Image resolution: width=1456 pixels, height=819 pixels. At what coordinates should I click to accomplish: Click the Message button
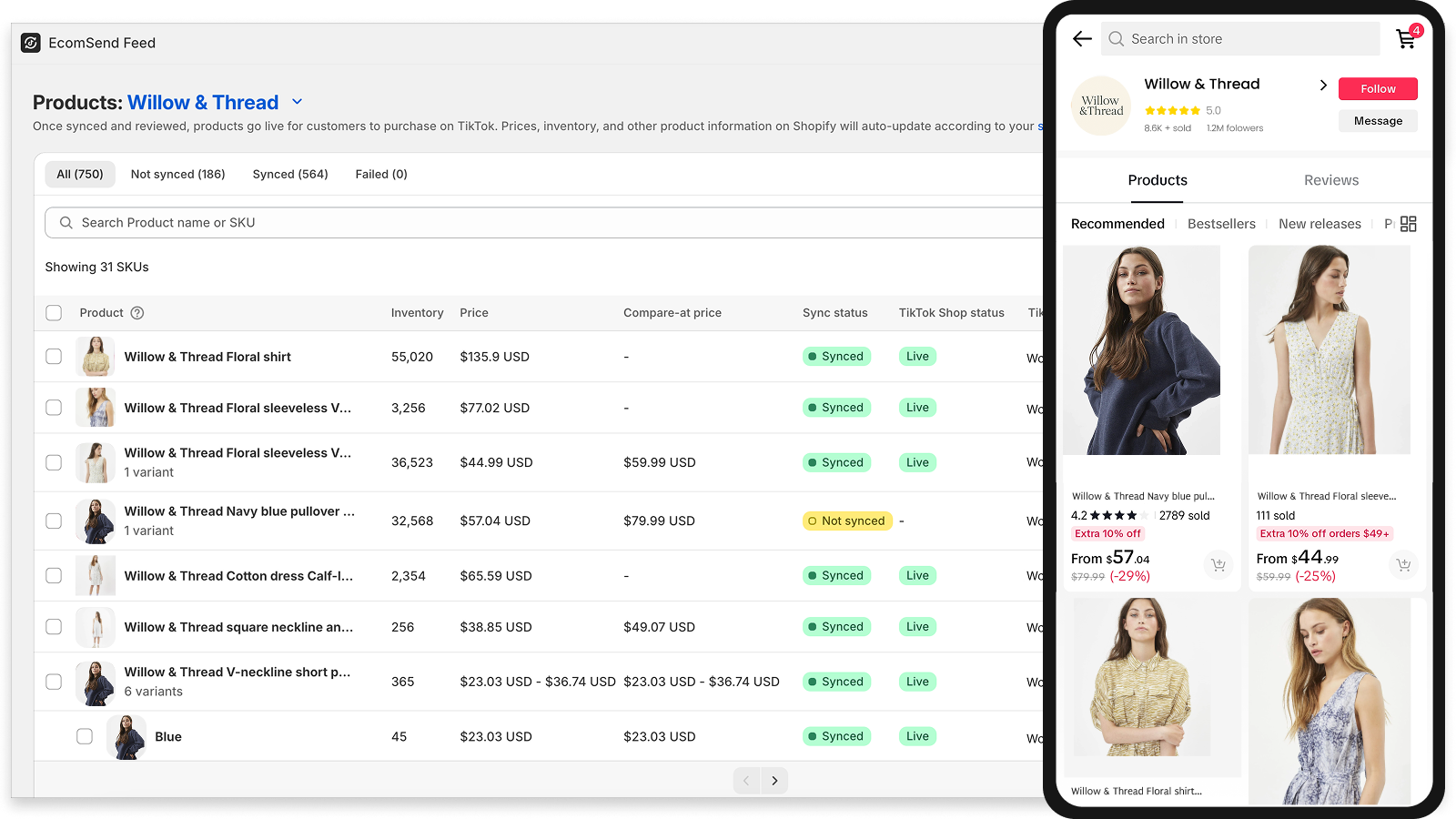1378,121
